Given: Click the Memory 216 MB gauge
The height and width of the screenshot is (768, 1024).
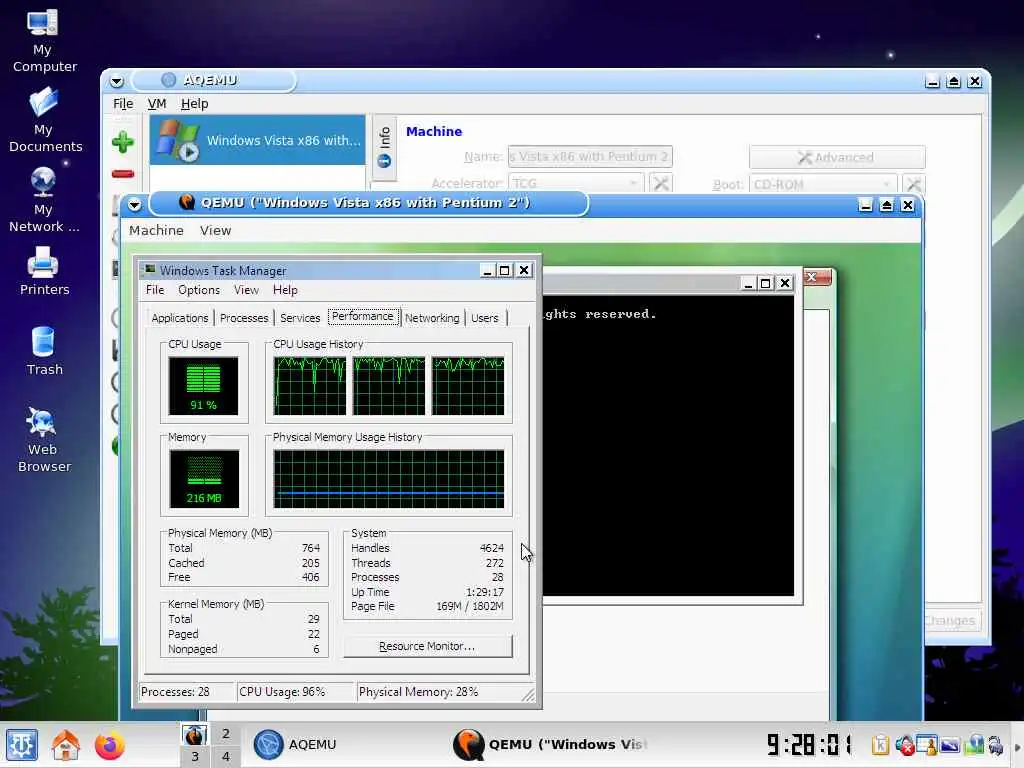Looking at the screenshot, I should [x=204, y=479].
